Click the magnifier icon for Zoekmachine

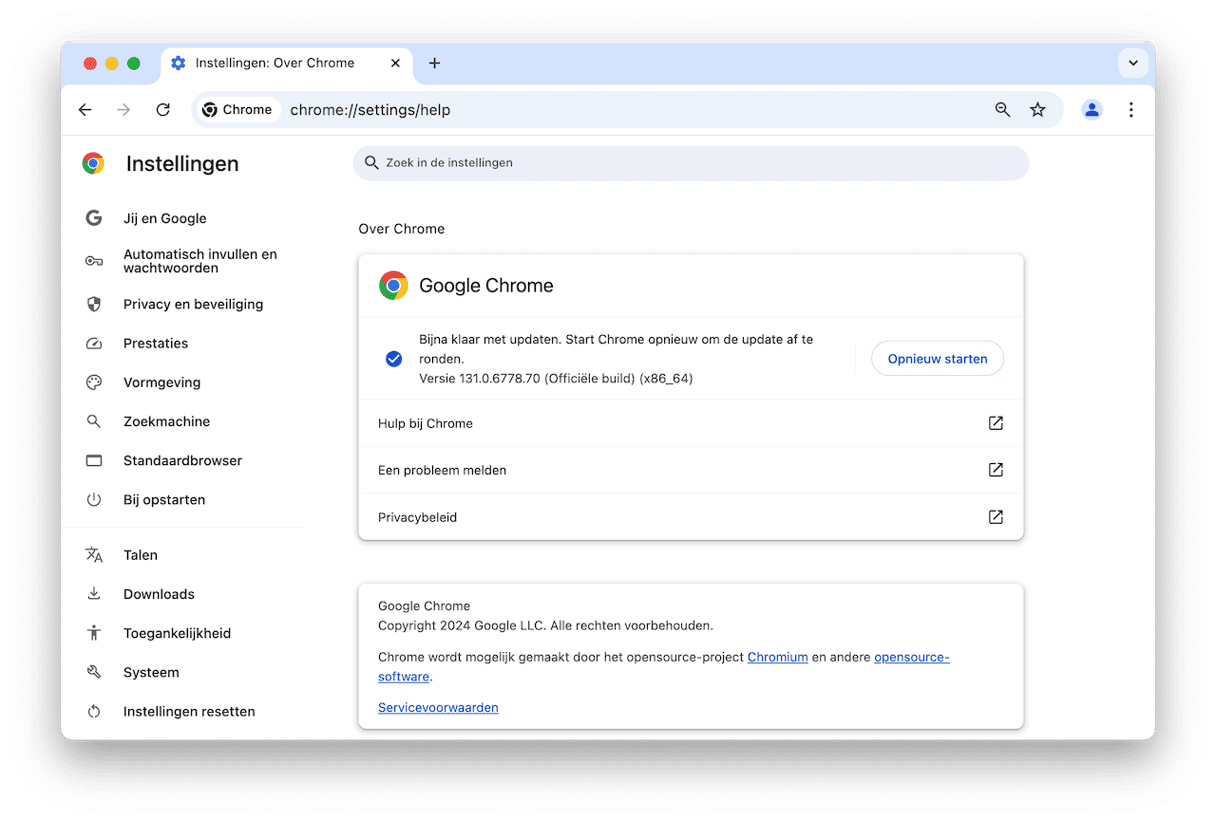pyautogui.click(x=94, y=421)
